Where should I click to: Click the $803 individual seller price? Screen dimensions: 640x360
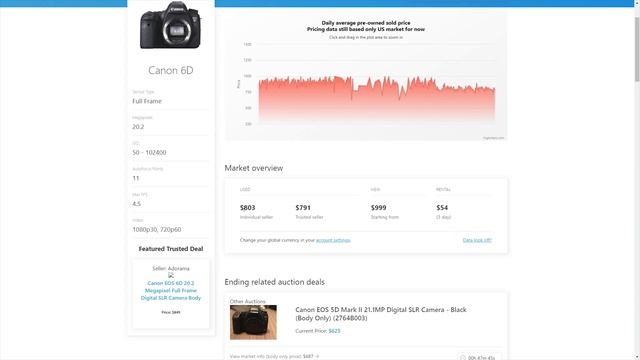247,207
